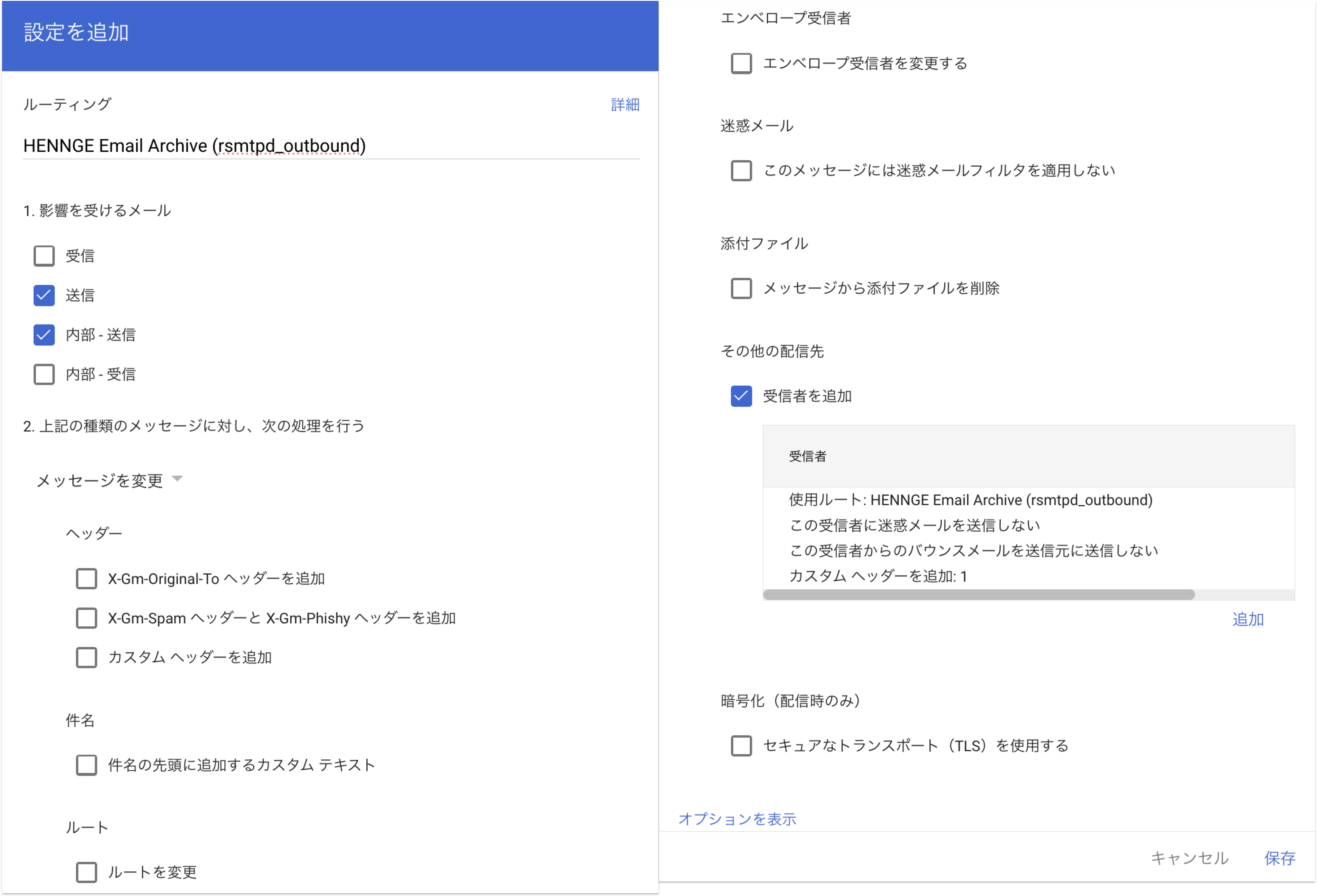Open the メッセージを変更 dropdown
Screen dimensions: 1317x896
click(x=109, y=480)
